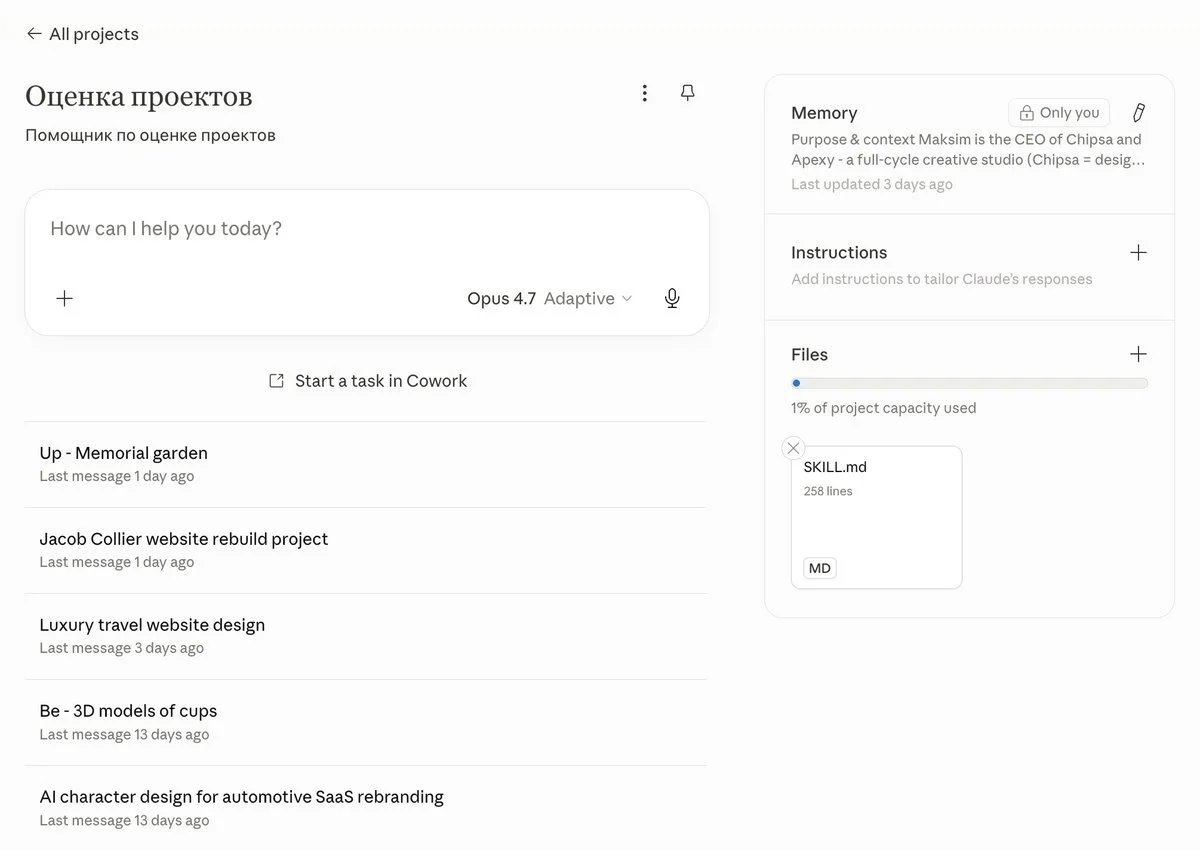
Task: Click the microphone voice input icon
Action: click(673, 298)
